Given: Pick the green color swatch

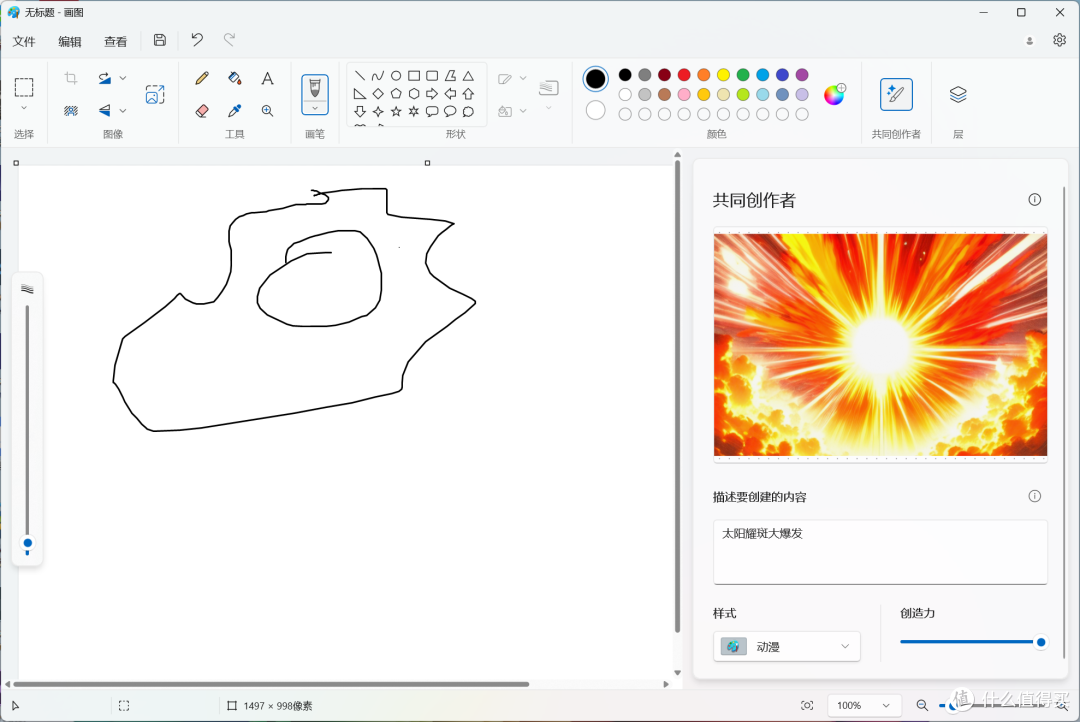Looking at the screenshot, I should tap(743, 74).
